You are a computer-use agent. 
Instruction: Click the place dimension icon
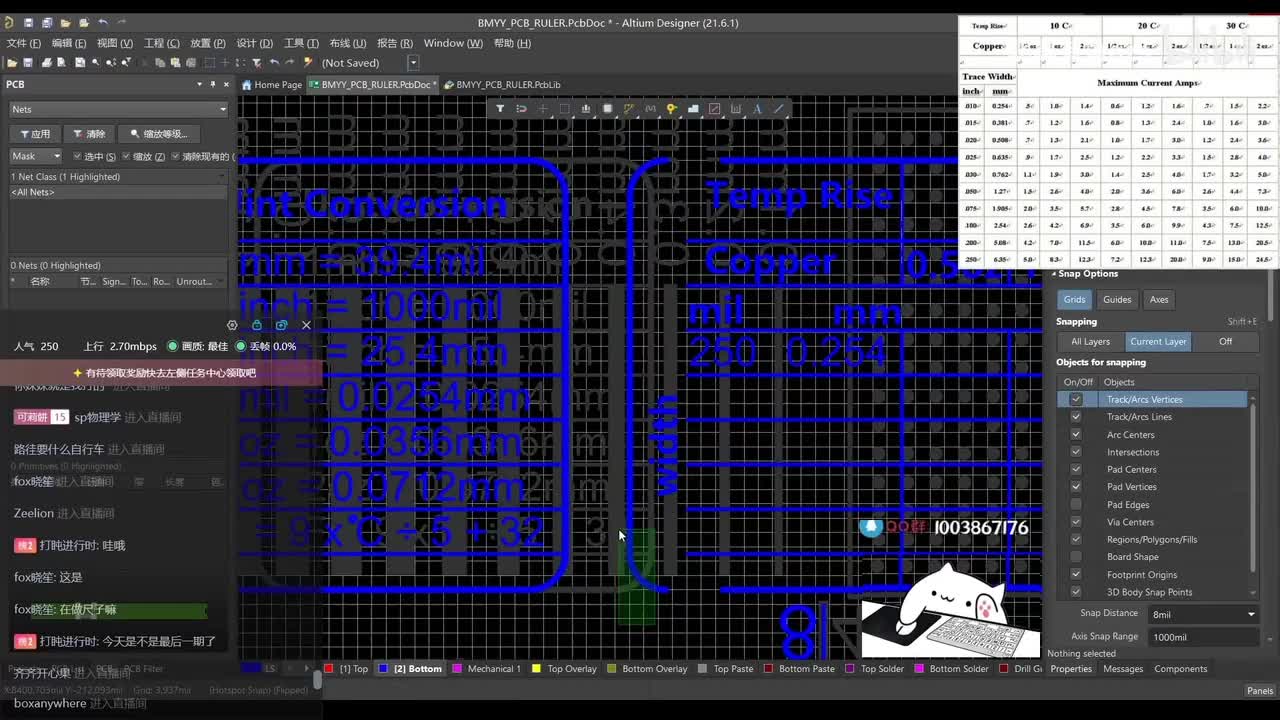[x=736, y=109]
